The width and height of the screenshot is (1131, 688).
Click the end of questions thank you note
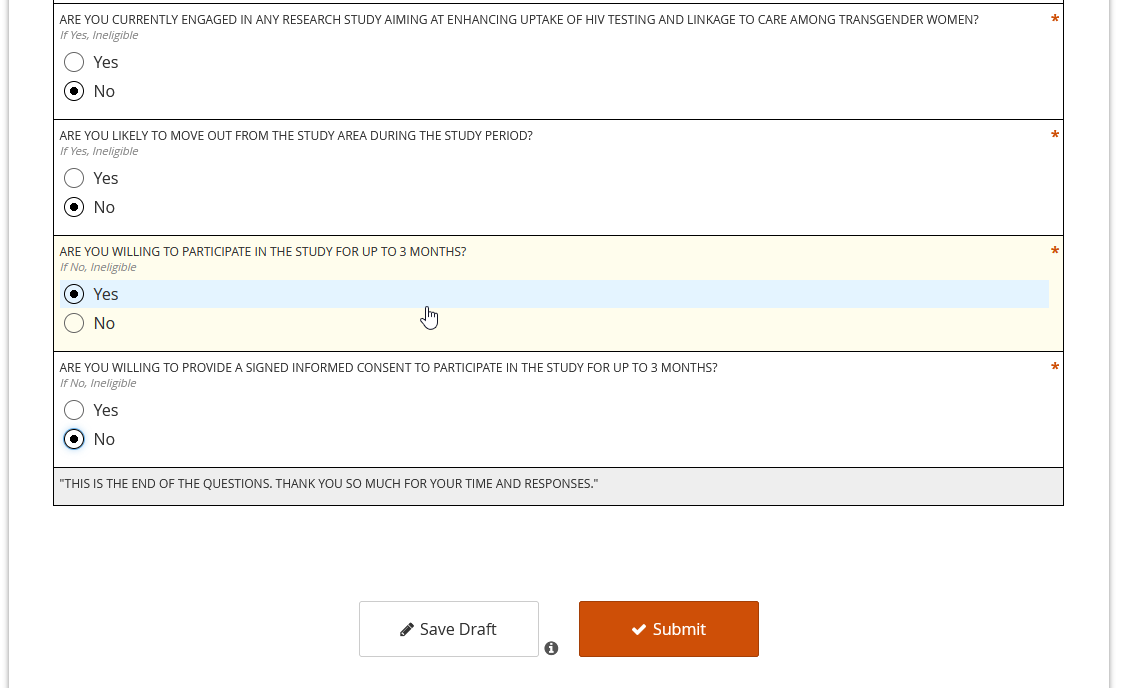pyautogui.click(x=328, y=484)
